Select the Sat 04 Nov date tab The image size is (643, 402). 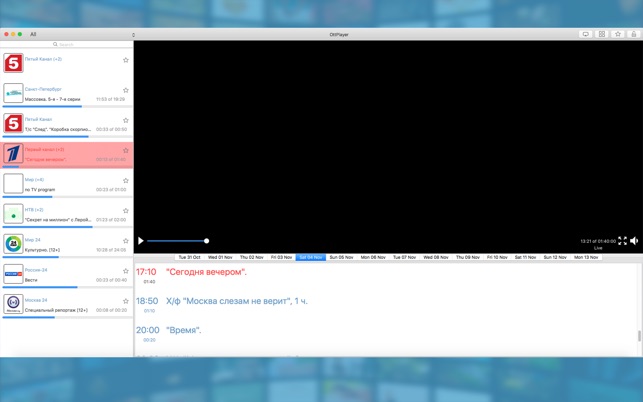coord(311,257)
